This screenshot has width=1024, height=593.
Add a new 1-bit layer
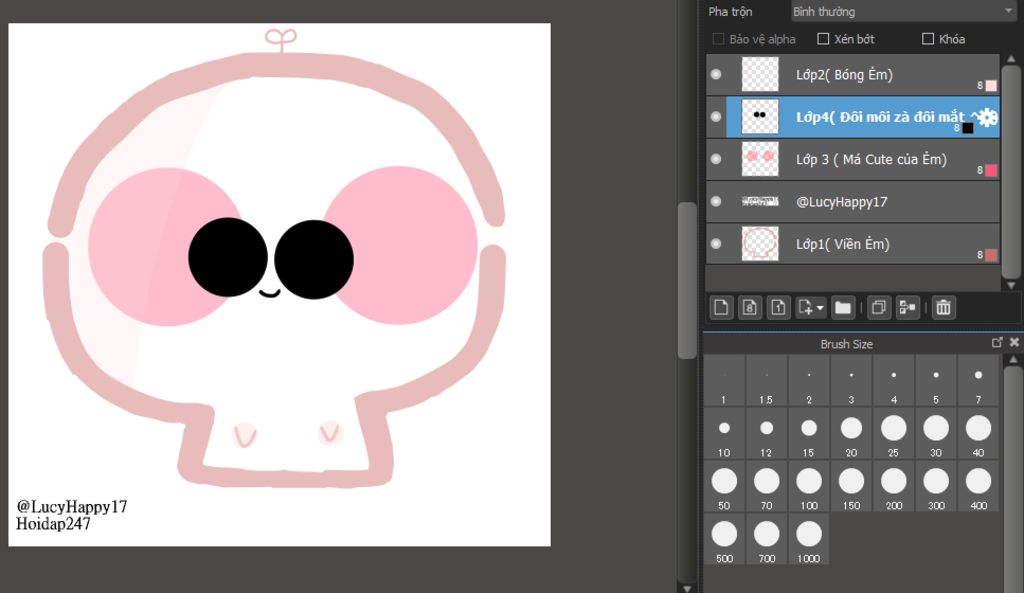[779, 308]
